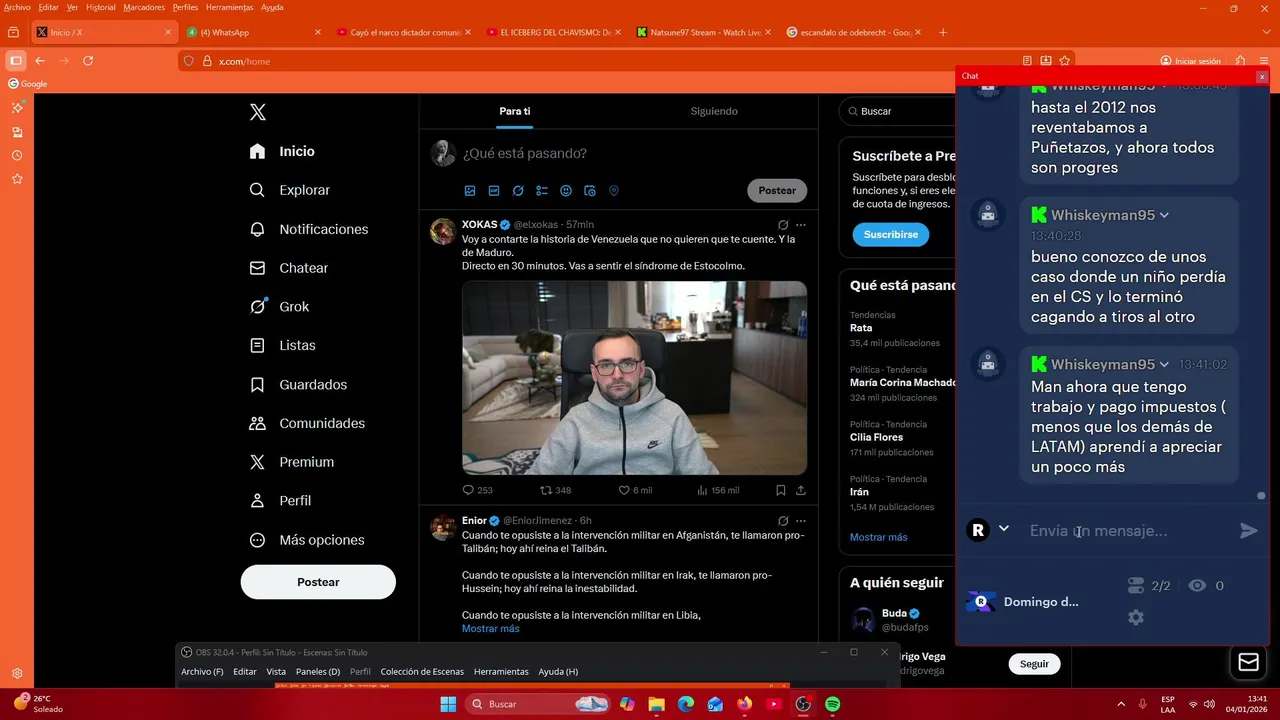
Task: Click Mostrar más under trending topics
Action: coord(879,537)
